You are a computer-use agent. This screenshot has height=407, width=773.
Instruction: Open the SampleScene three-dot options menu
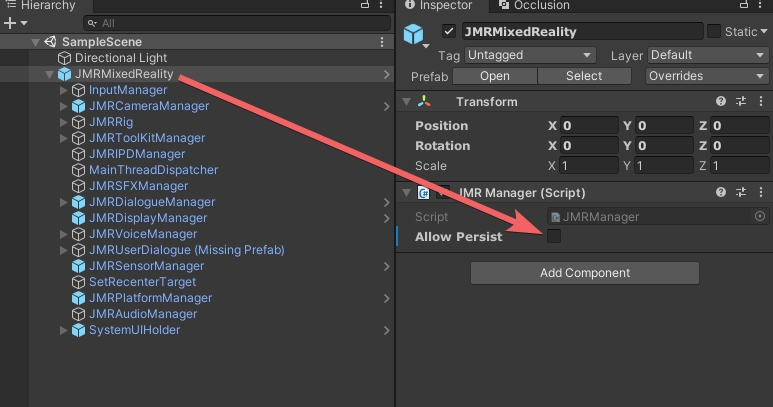point(382,42)
